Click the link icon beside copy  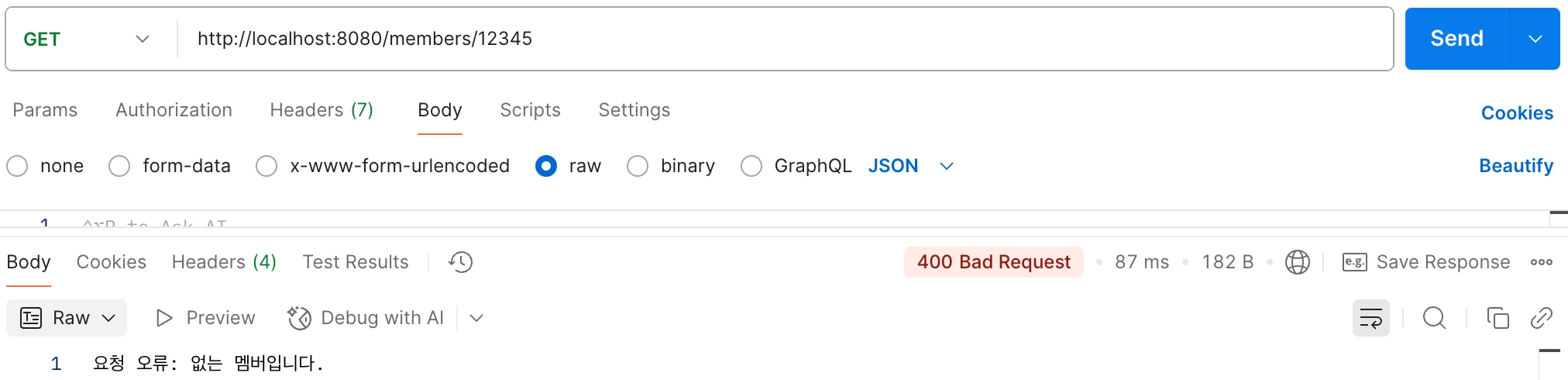pos(1541,318)
